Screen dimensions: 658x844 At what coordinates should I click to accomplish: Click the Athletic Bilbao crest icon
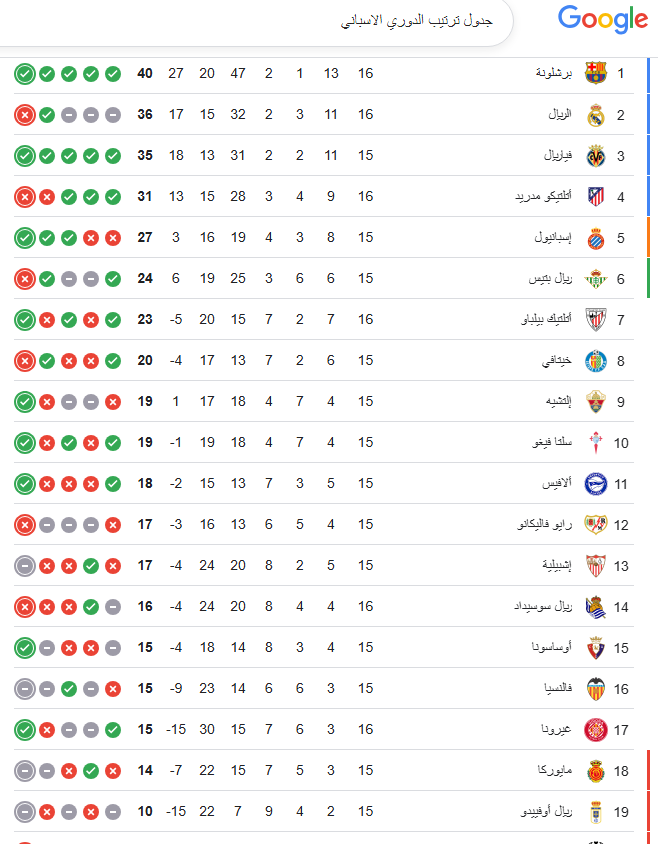point(595,319)
